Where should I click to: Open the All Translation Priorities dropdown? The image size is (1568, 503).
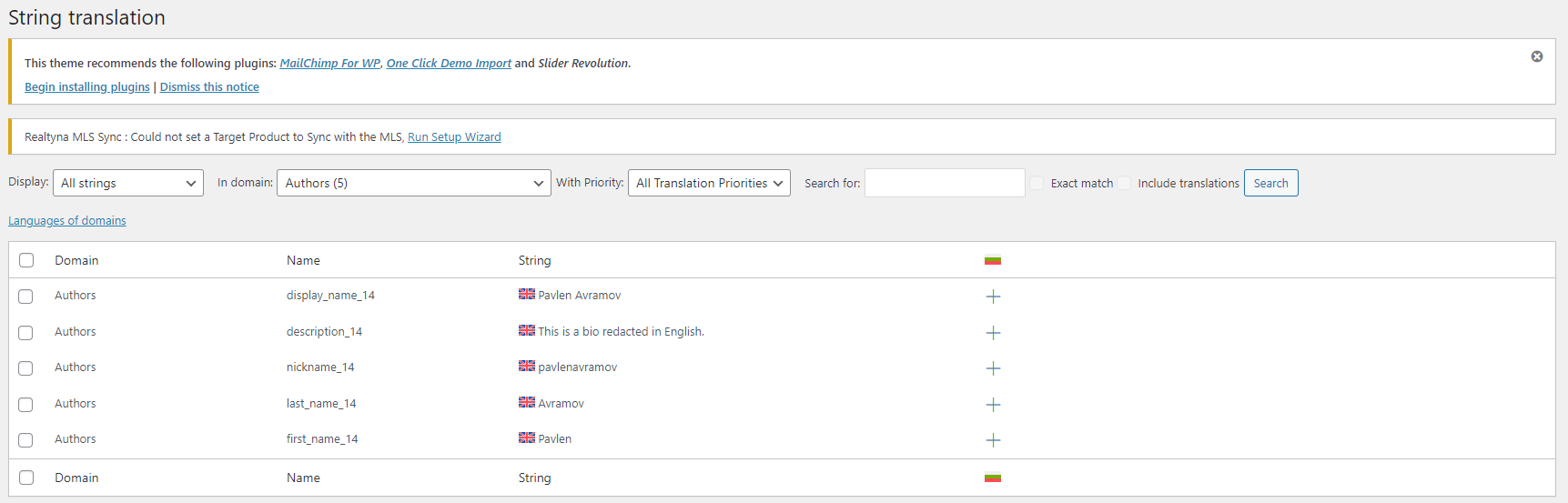(709, 183)
